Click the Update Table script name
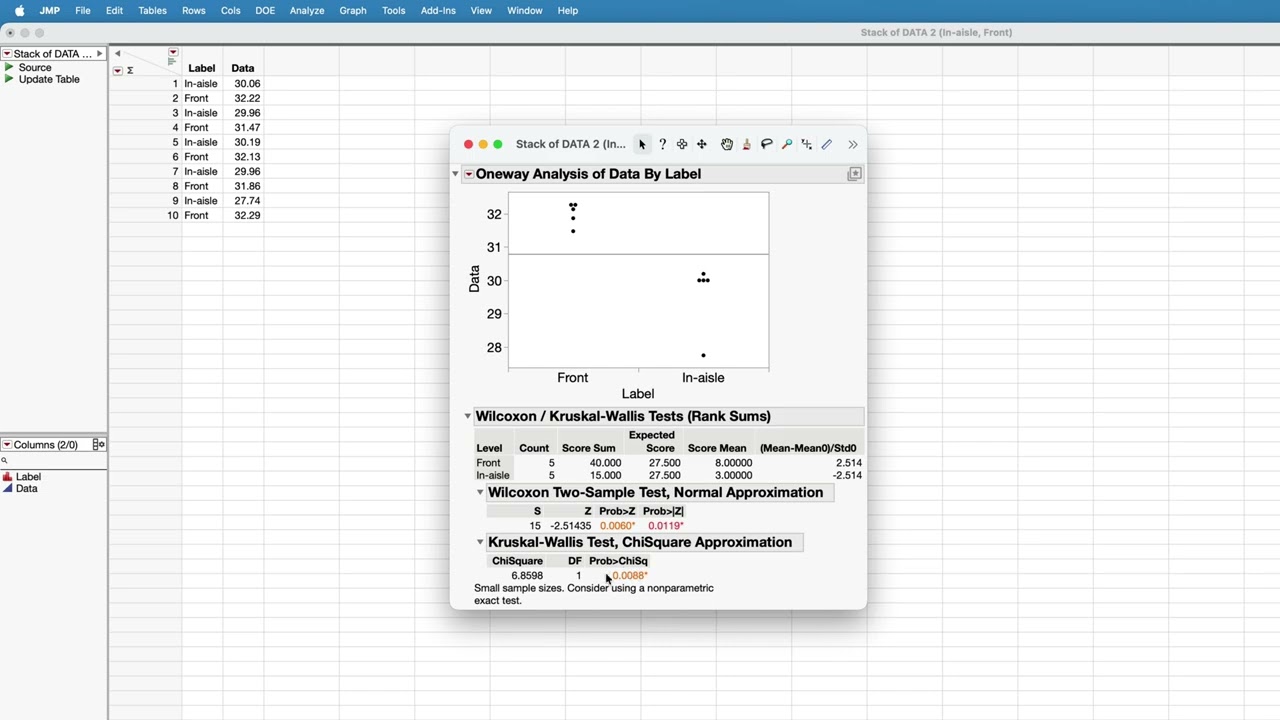 (49, 79)
